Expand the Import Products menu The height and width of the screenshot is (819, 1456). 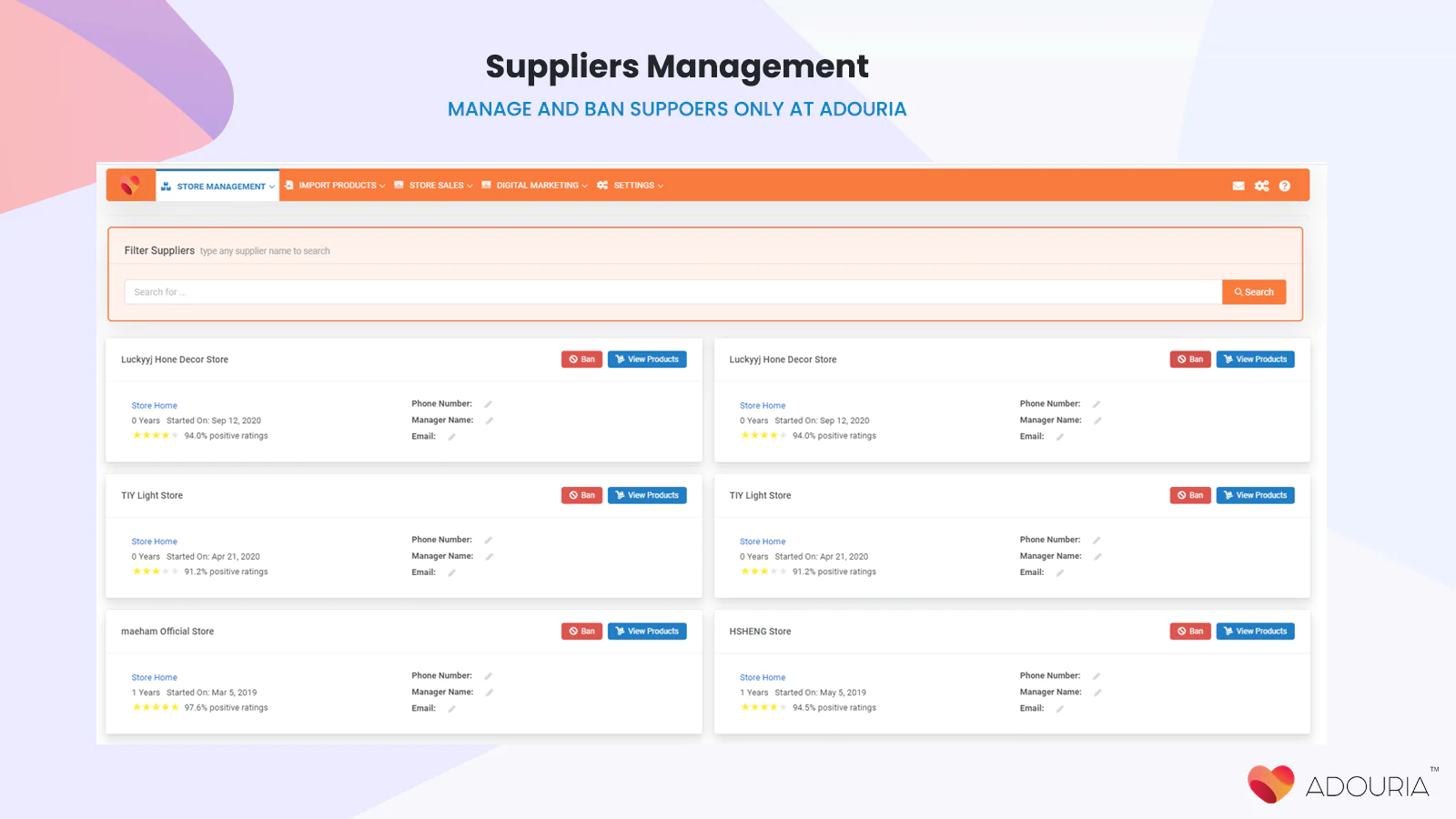[335, 186]
